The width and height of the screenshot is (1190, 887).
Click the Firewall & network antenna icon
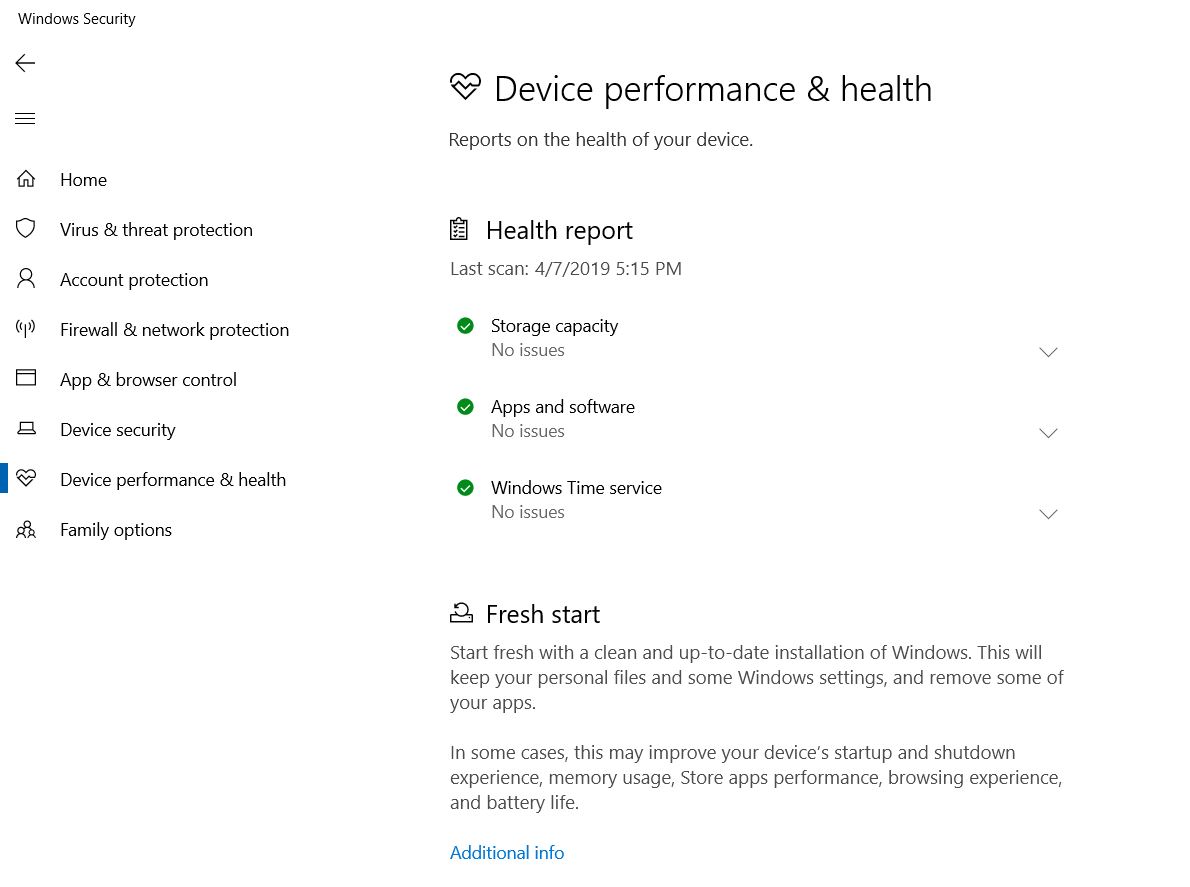point(26,329)
